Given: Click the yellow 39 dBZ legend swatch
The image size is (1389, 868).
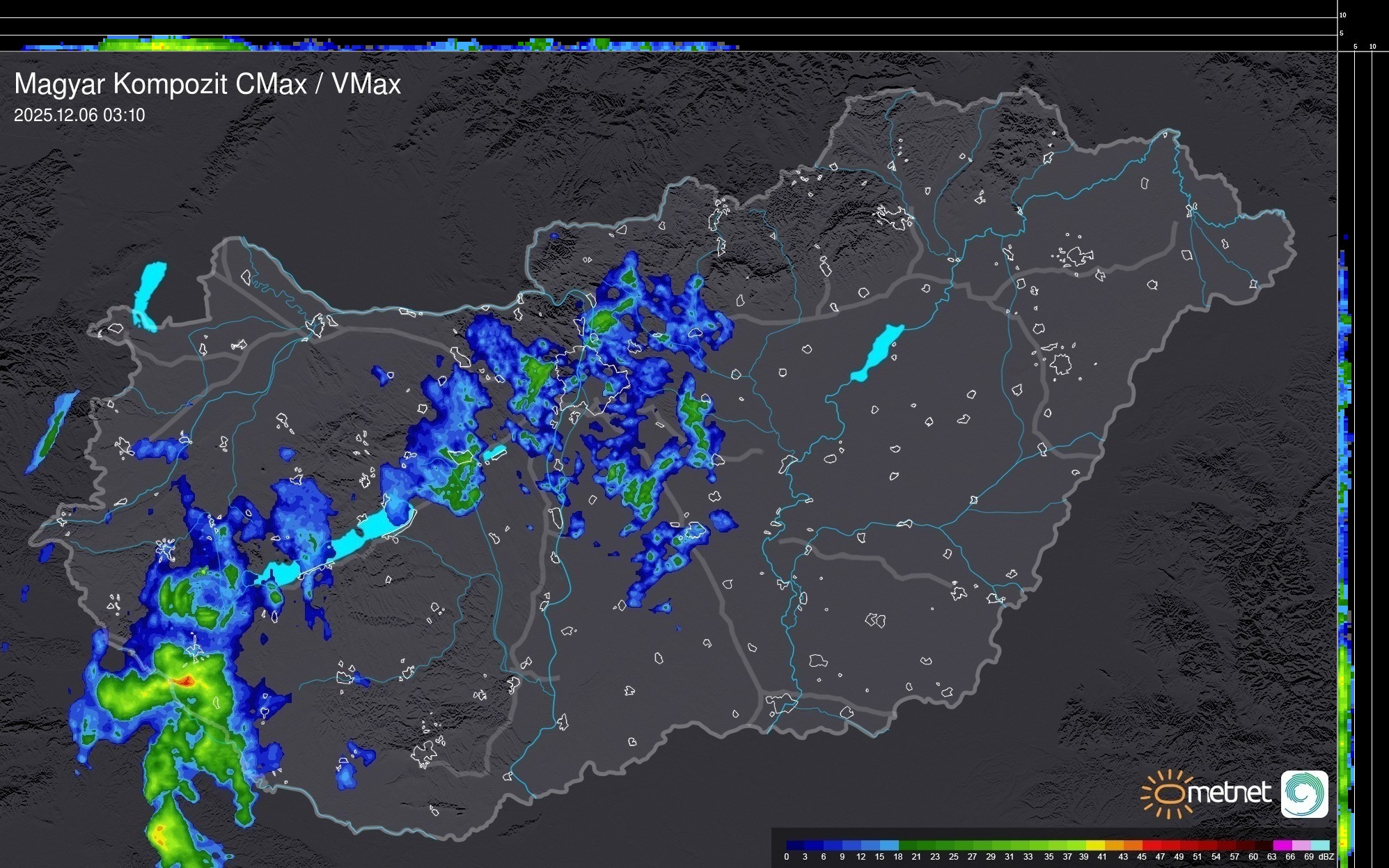Looking at the screenshot, I should 1094,845.
